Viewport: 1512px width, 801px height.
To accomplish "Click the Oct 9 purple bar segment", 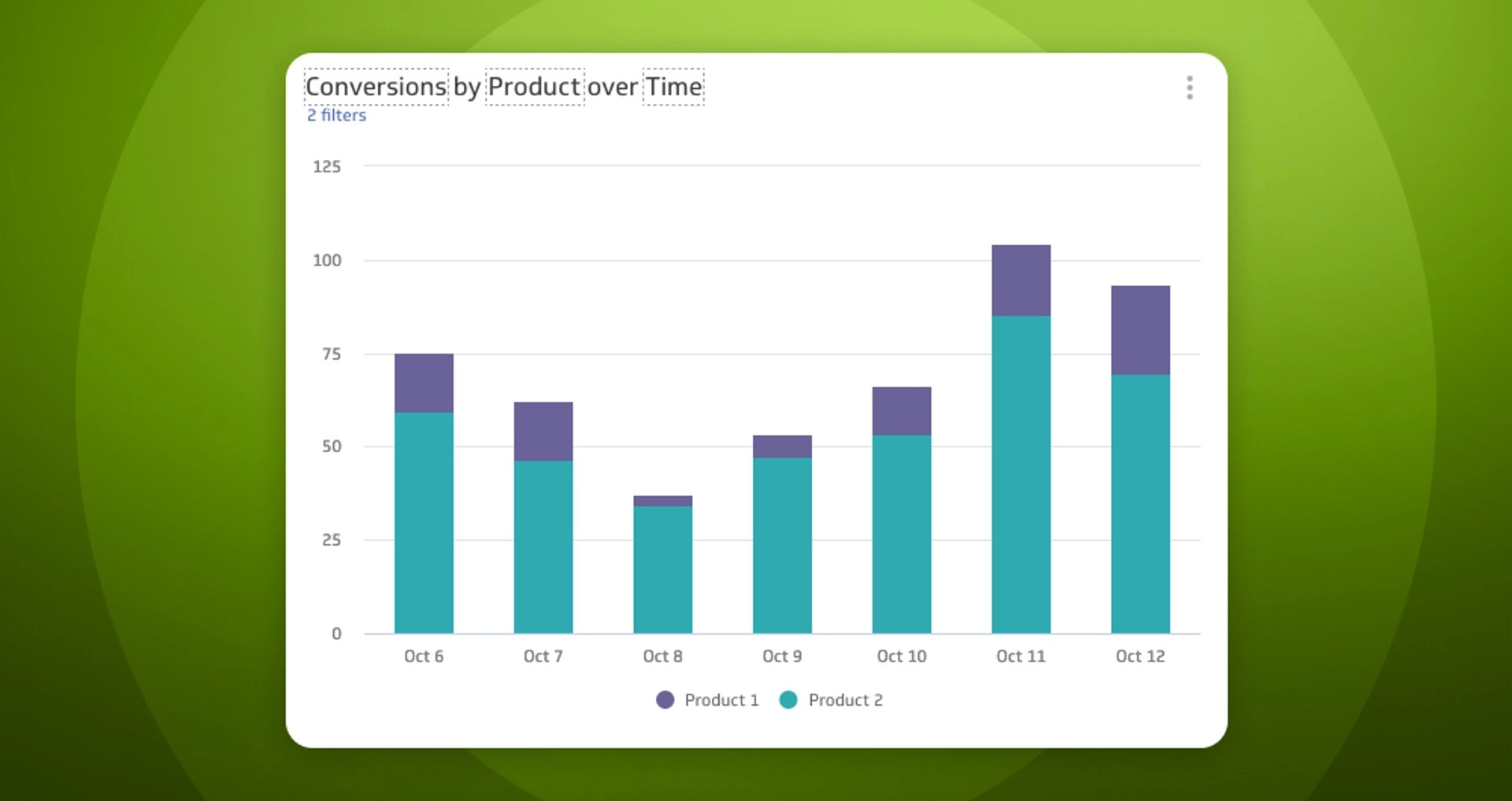I will click(782, 447).
